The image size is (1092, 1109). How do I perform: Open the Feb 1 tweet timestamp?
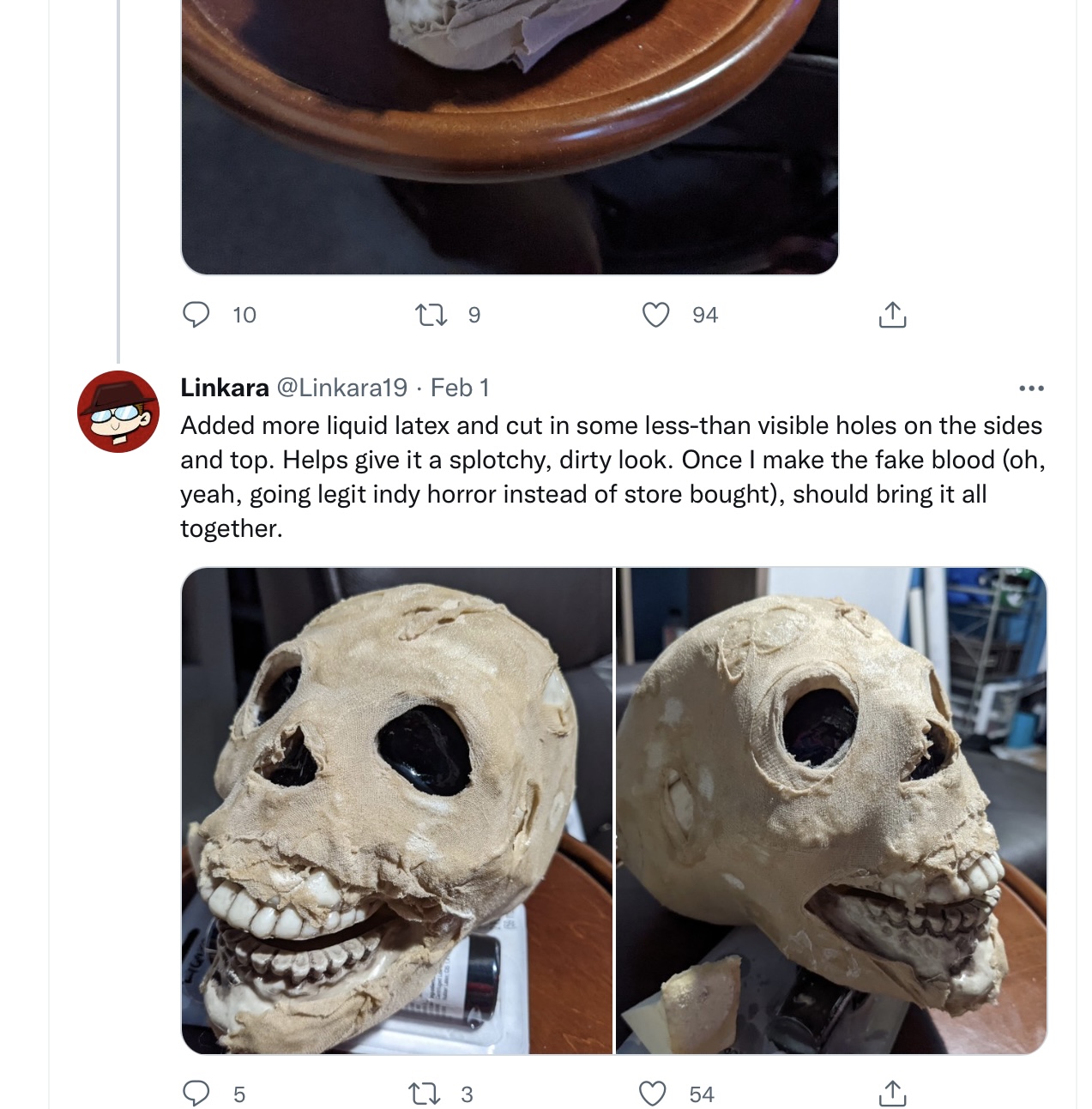[x=460, y=388]
